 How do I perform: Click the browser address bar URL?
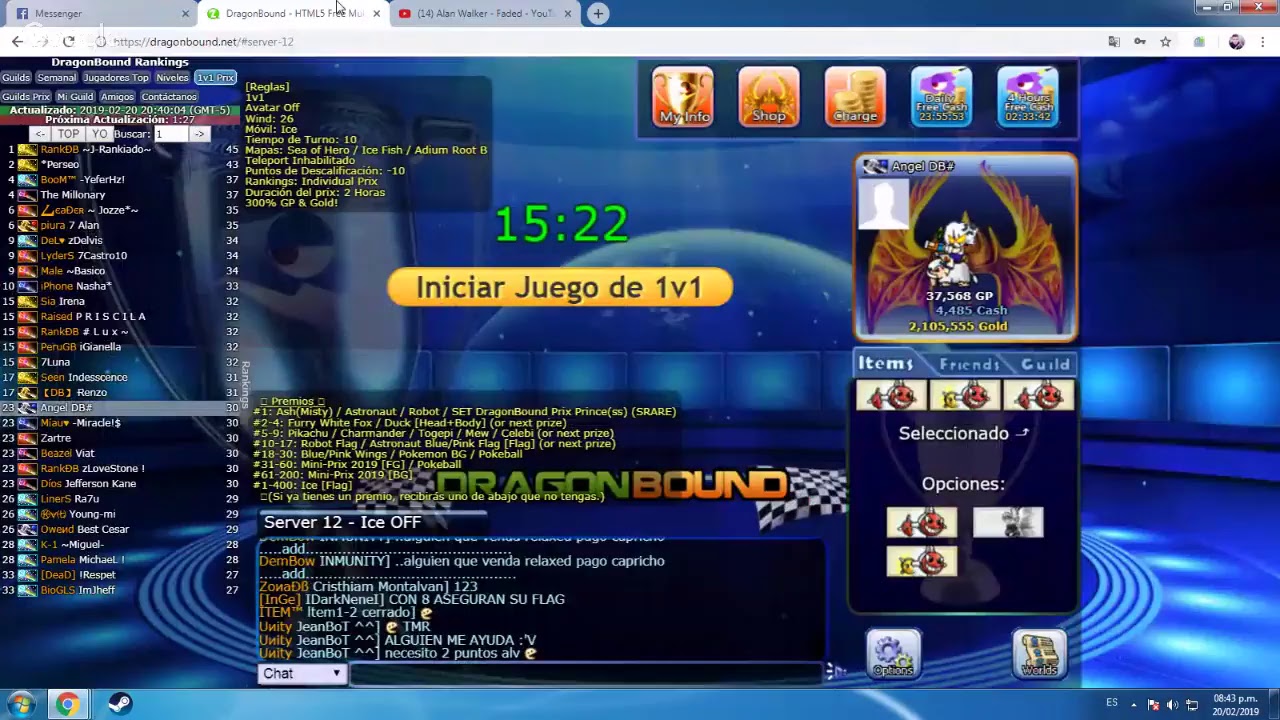pyautogui.click(x=203, y=42)
